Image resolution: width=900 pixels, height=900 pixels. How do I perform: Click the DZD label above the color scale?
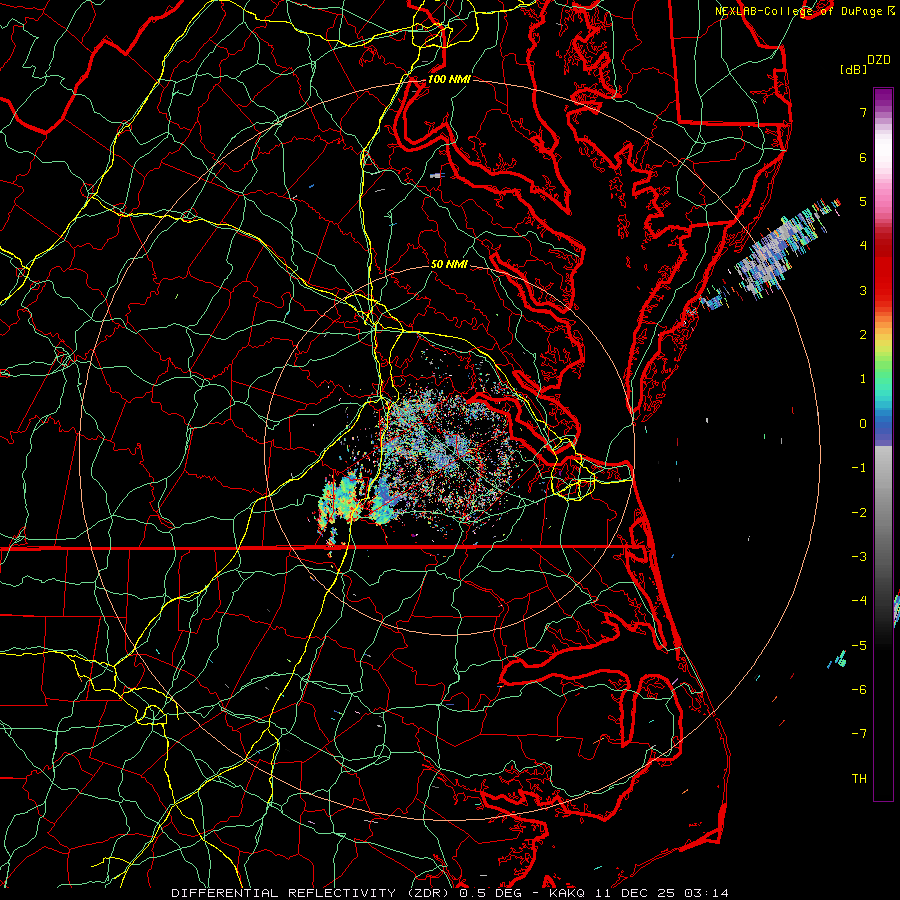[x=879, y=60]
